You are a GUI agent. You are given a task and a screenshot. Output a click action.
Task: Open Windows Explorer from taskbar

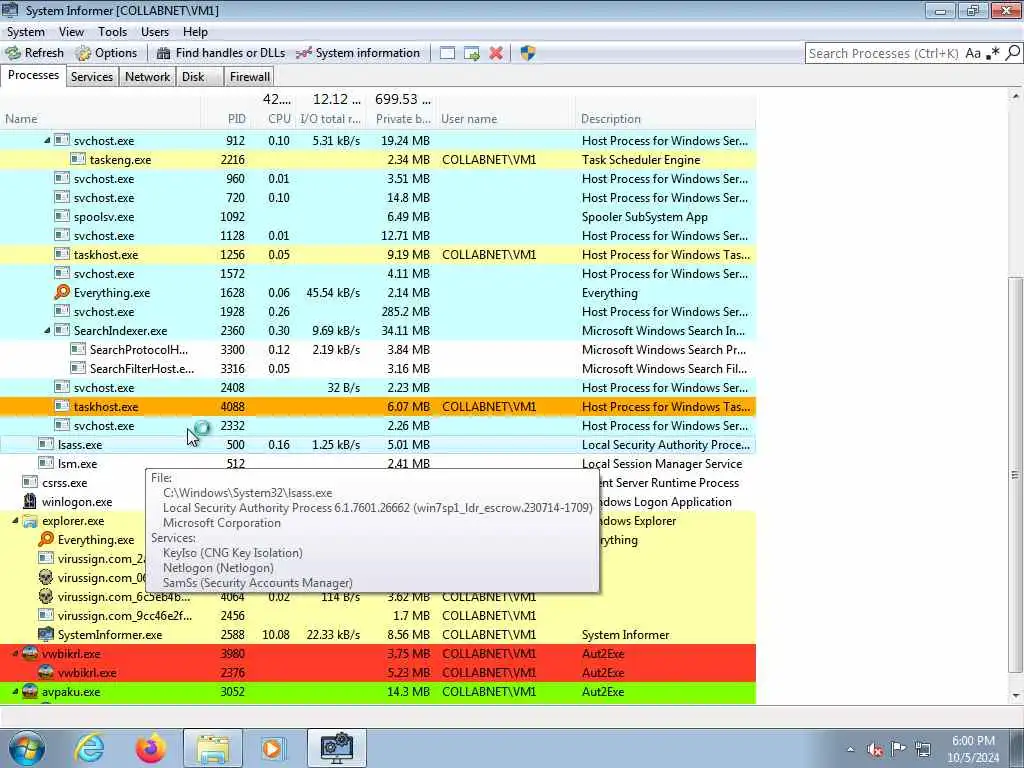[213, 748]
